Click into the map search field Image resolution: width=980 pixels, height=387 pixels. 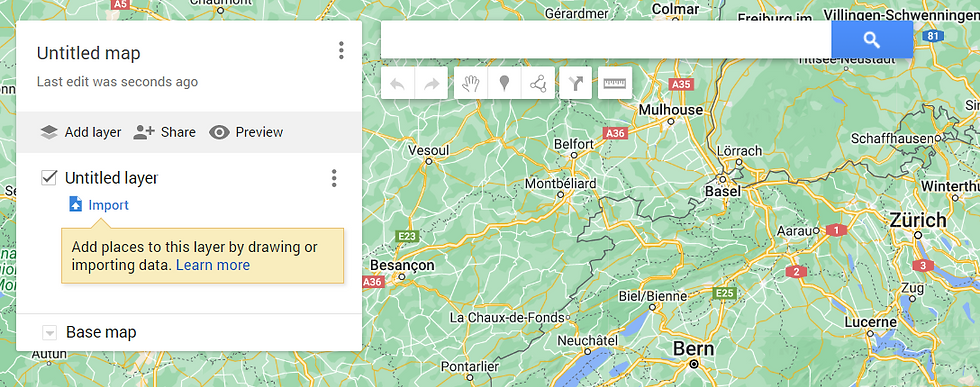pos(606,40)
